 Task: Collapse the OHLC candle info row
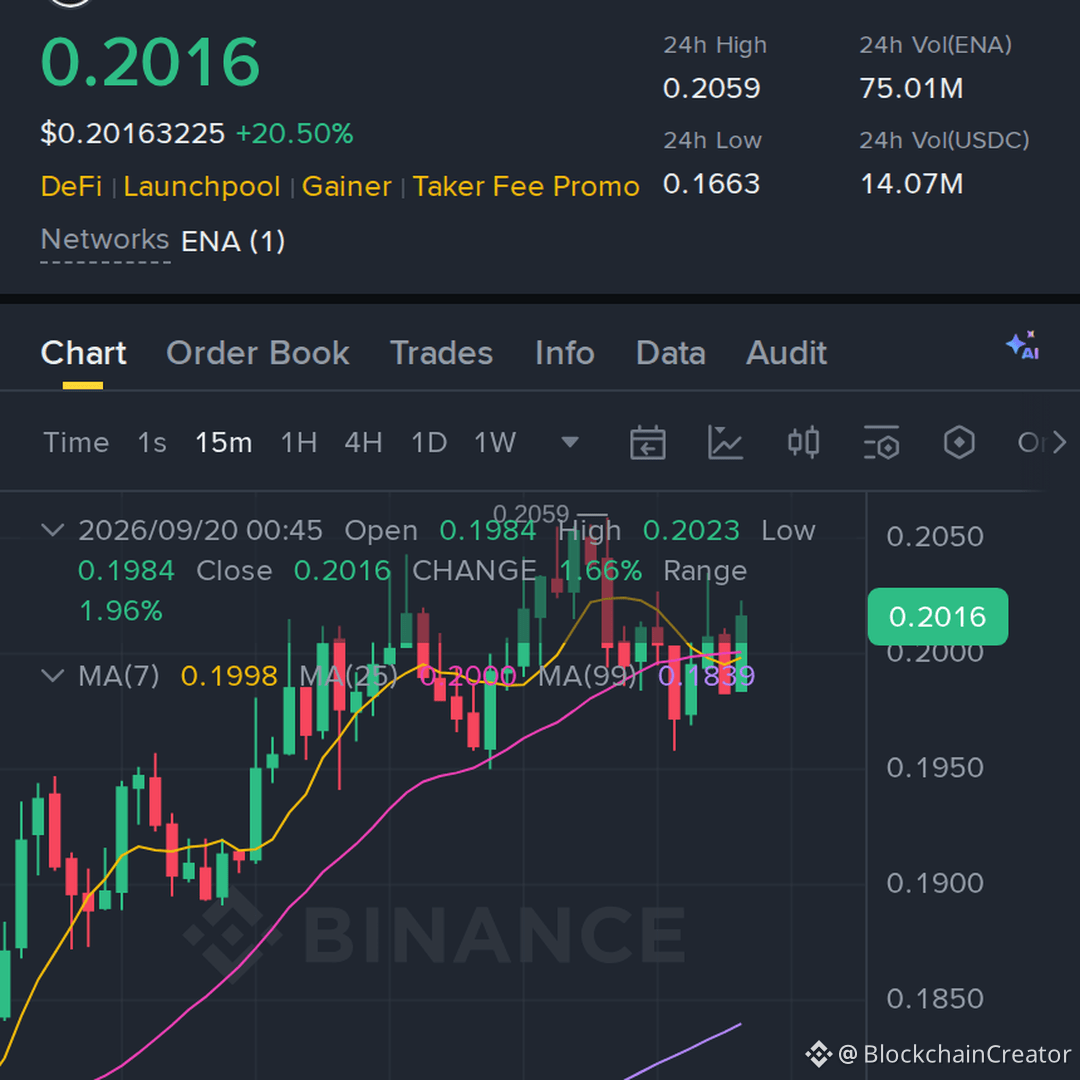53,530
